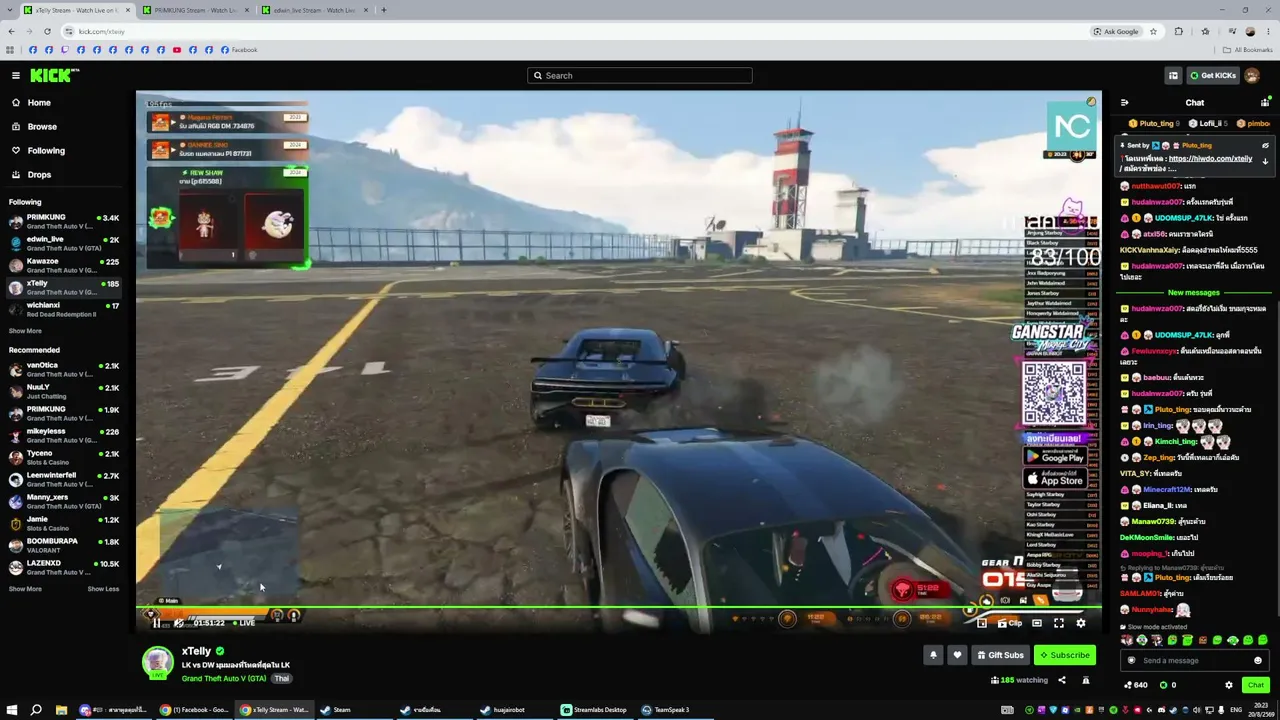The height and width of the screenshot is (720, 1280).
Task: Create a Clip of the stream
Action: pos(1010,623)
